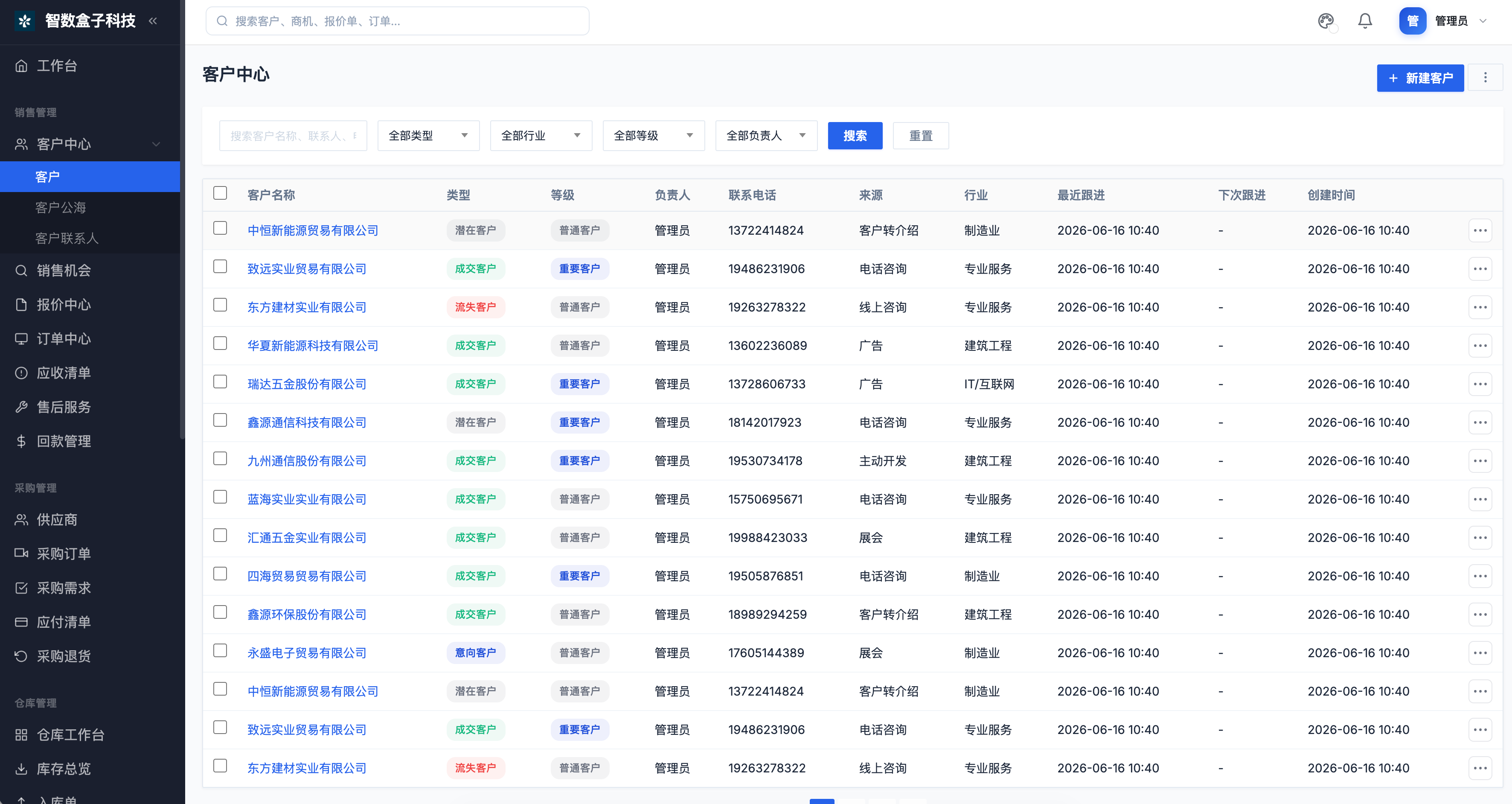Expand the 管理员 account menu chevron
This screenshot has height=804, width=1512.
(1483, 21)
